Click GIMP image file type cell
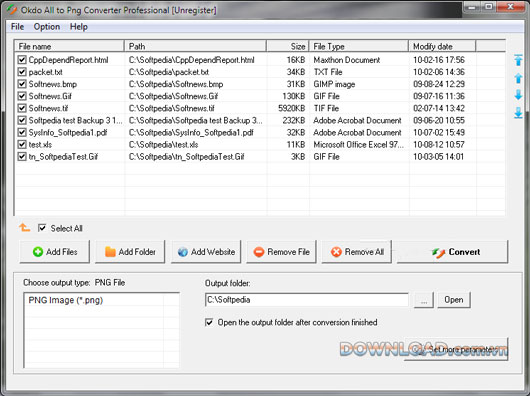This screenshot has height=396, width=530. click(x=334, y=84)
